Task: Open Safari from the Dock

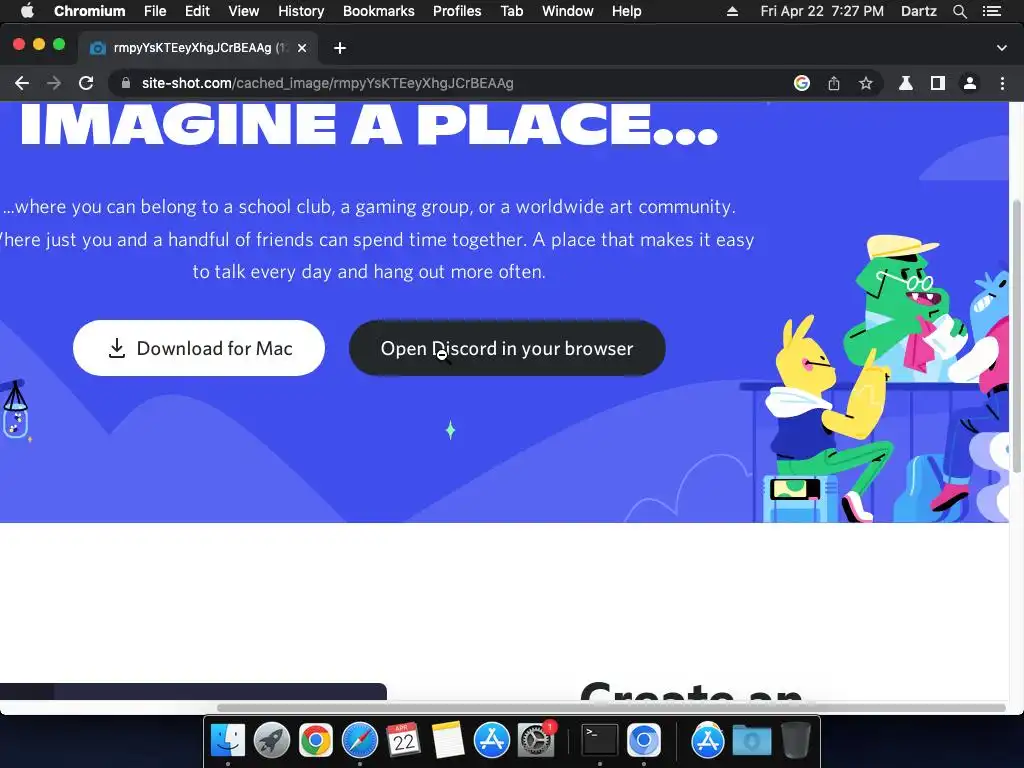Action: tap(360, 740)
